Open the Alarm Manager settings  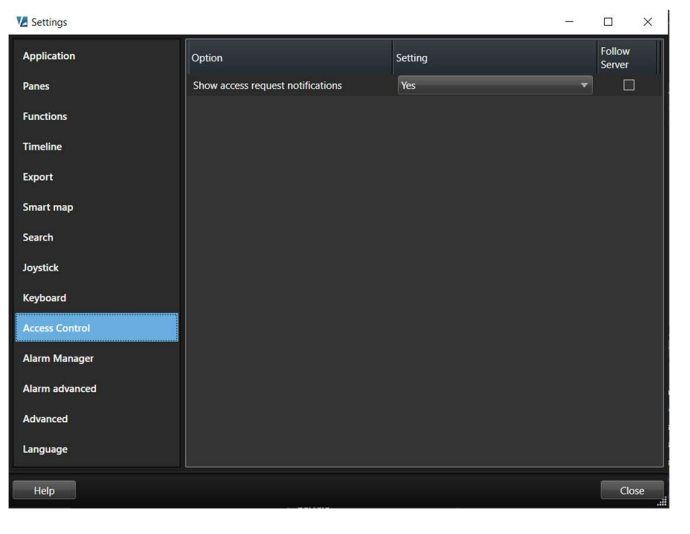pos(58,358)
